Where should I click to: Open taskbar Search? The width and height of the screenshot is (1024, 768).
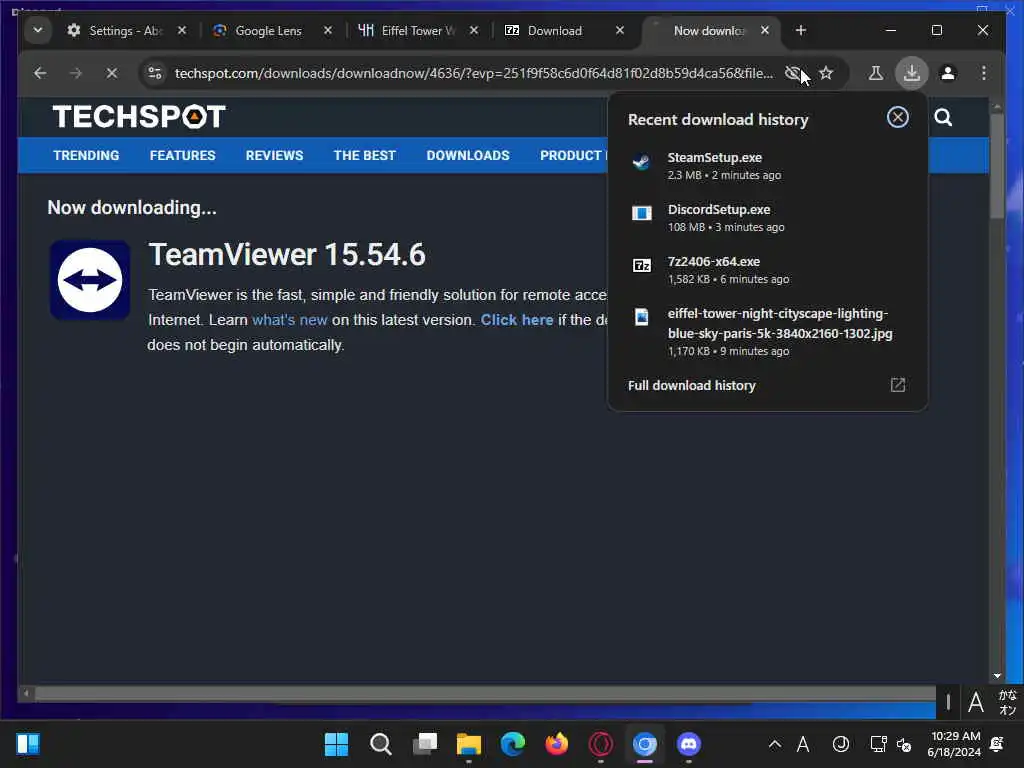(380, 744)
